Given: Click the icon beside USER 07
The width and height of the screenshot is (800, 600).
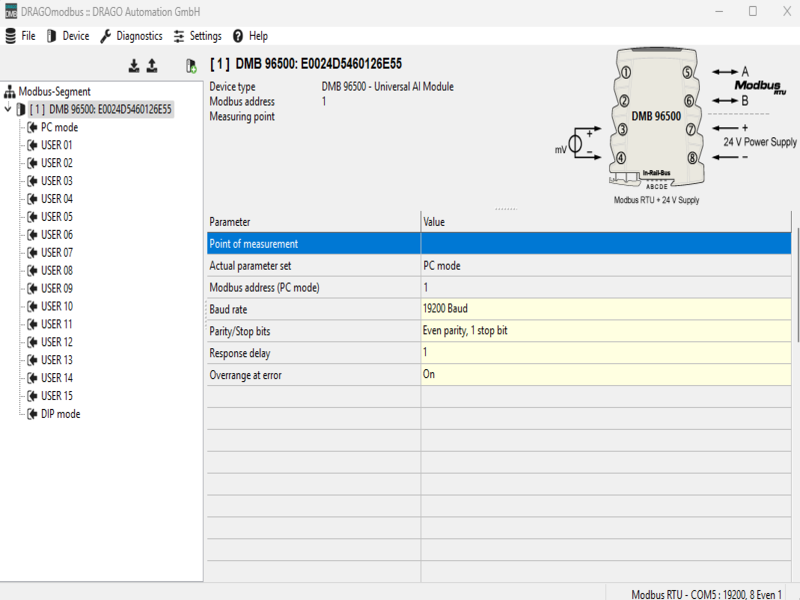Looking at the screenshot, I should click(x=32, y=253).
